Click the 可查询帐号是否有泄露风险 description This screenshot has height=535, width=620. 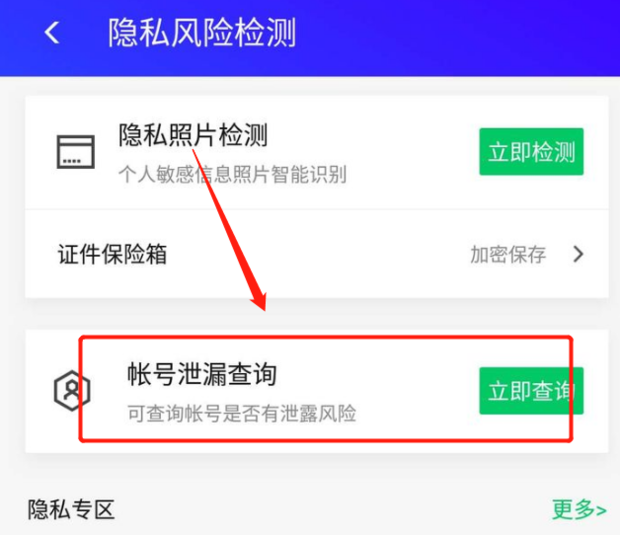pos(242,414)
